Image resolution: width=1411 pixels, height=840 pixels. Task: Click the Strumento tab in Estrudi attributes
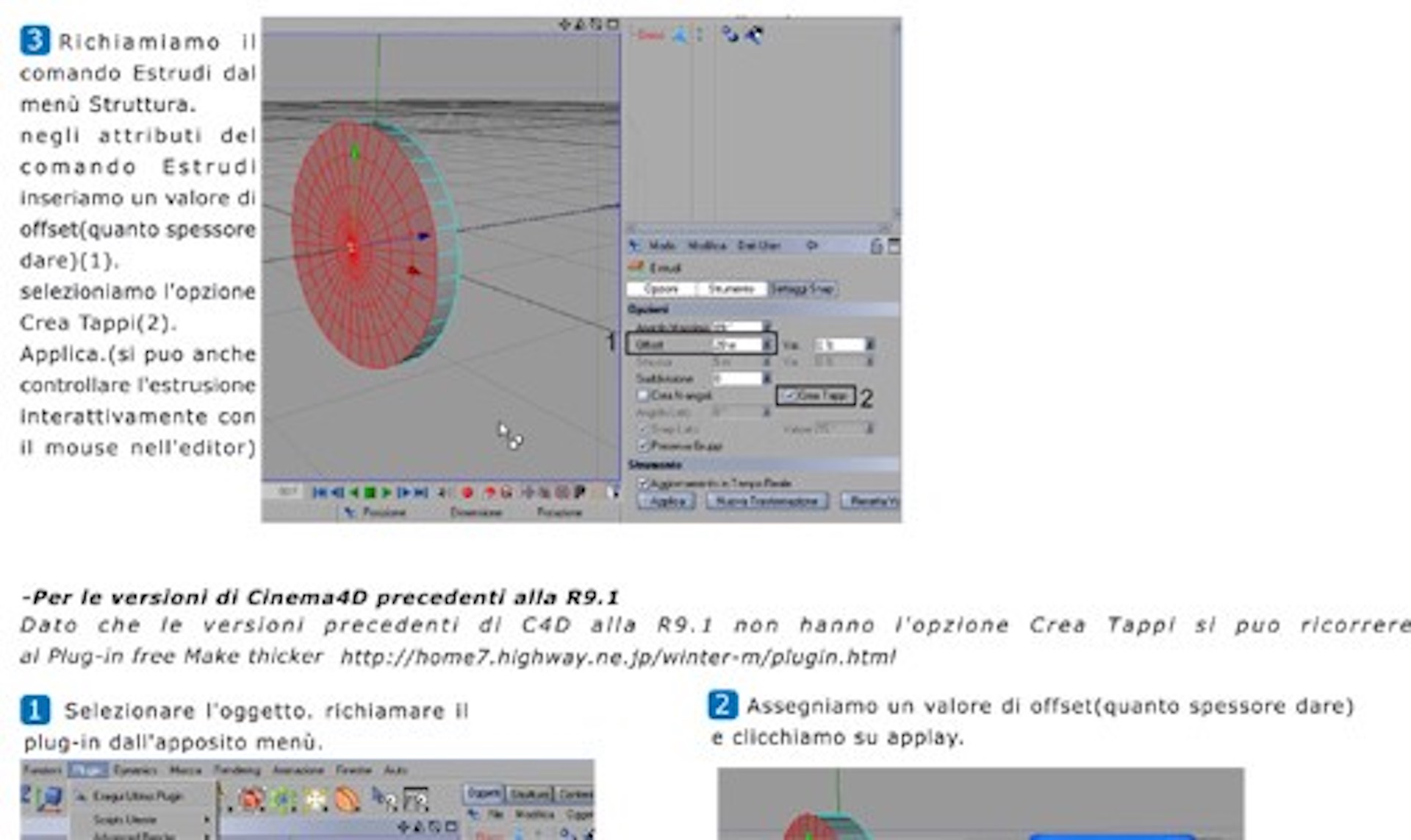coord(730,289)
